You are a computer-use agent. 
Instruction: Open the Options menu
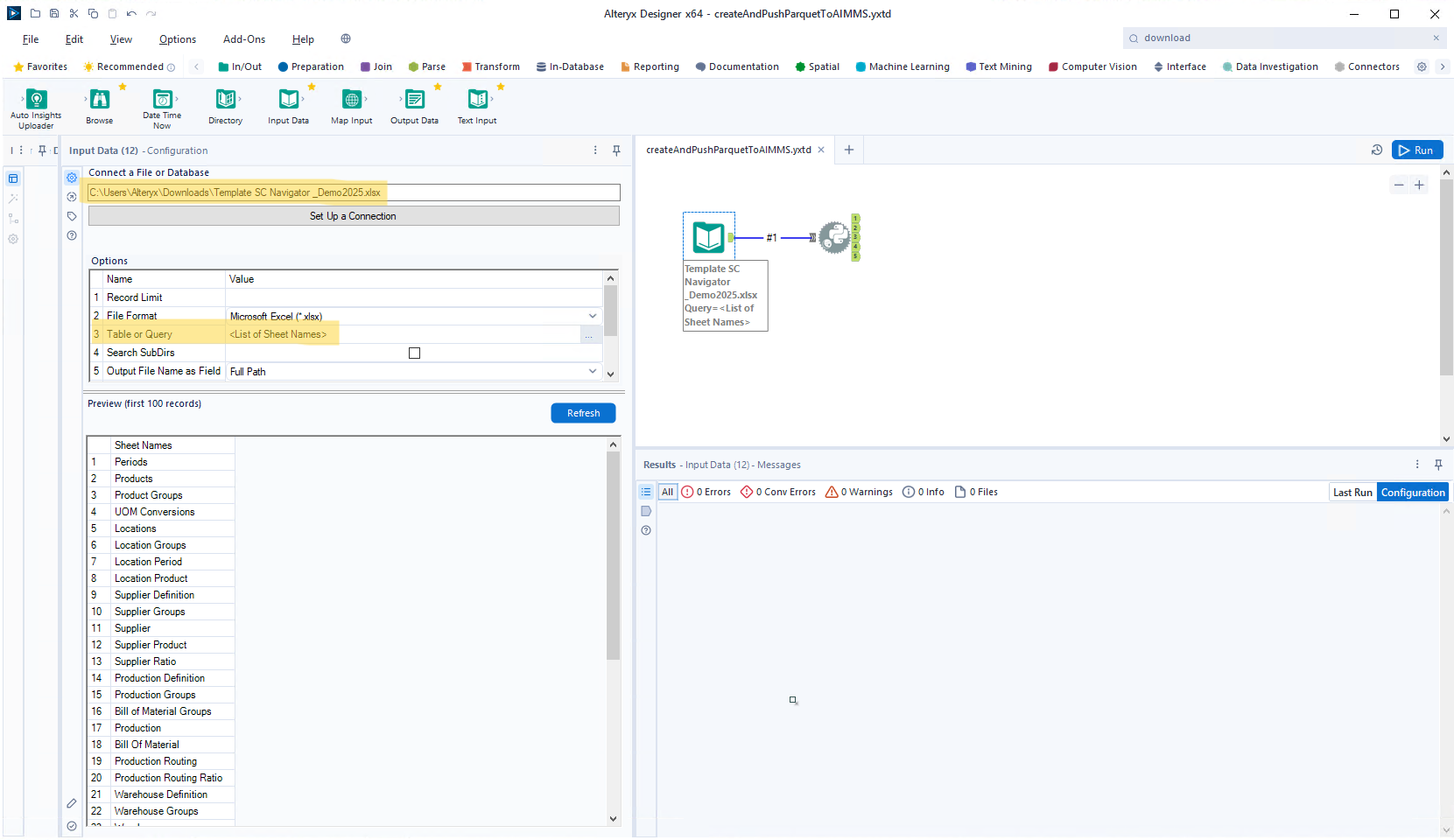178,39
